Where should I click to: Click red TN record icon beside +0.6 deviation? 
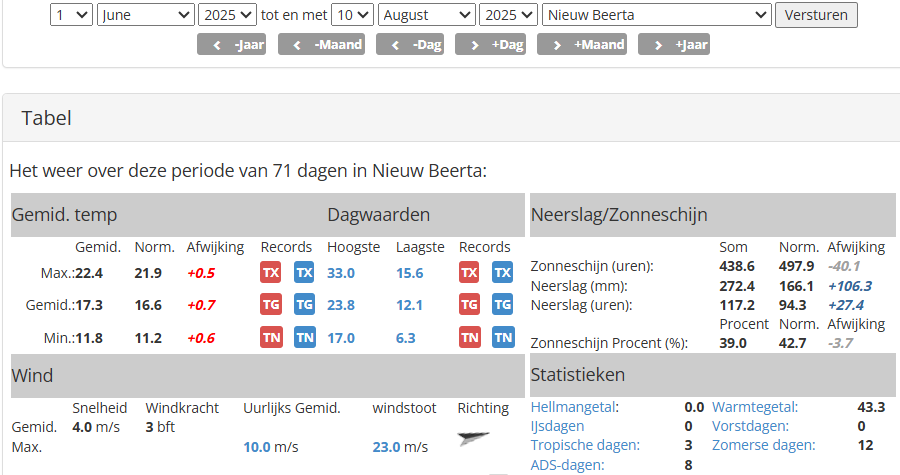(270, 338)
